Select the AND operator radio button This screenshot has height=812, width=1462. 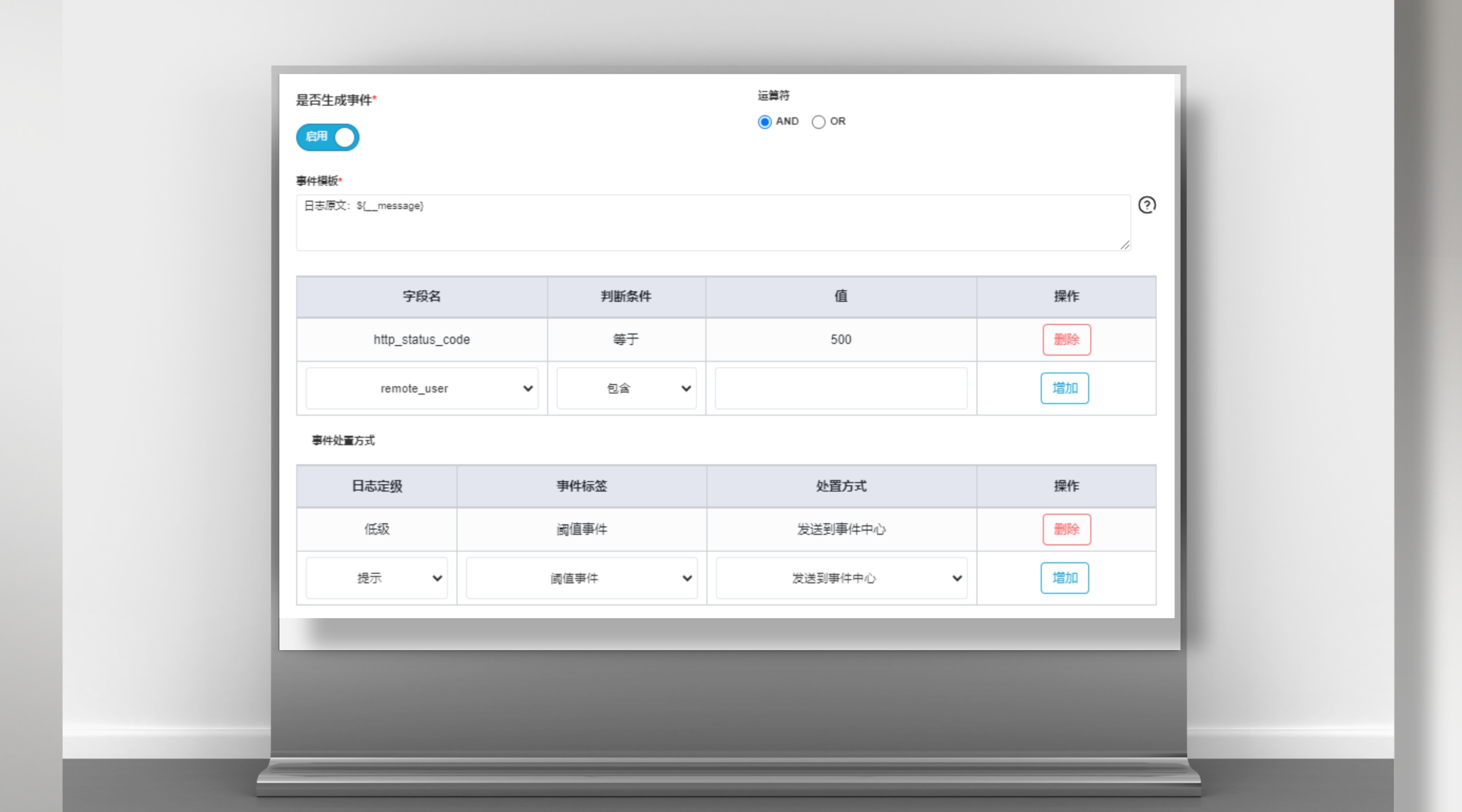765,122
